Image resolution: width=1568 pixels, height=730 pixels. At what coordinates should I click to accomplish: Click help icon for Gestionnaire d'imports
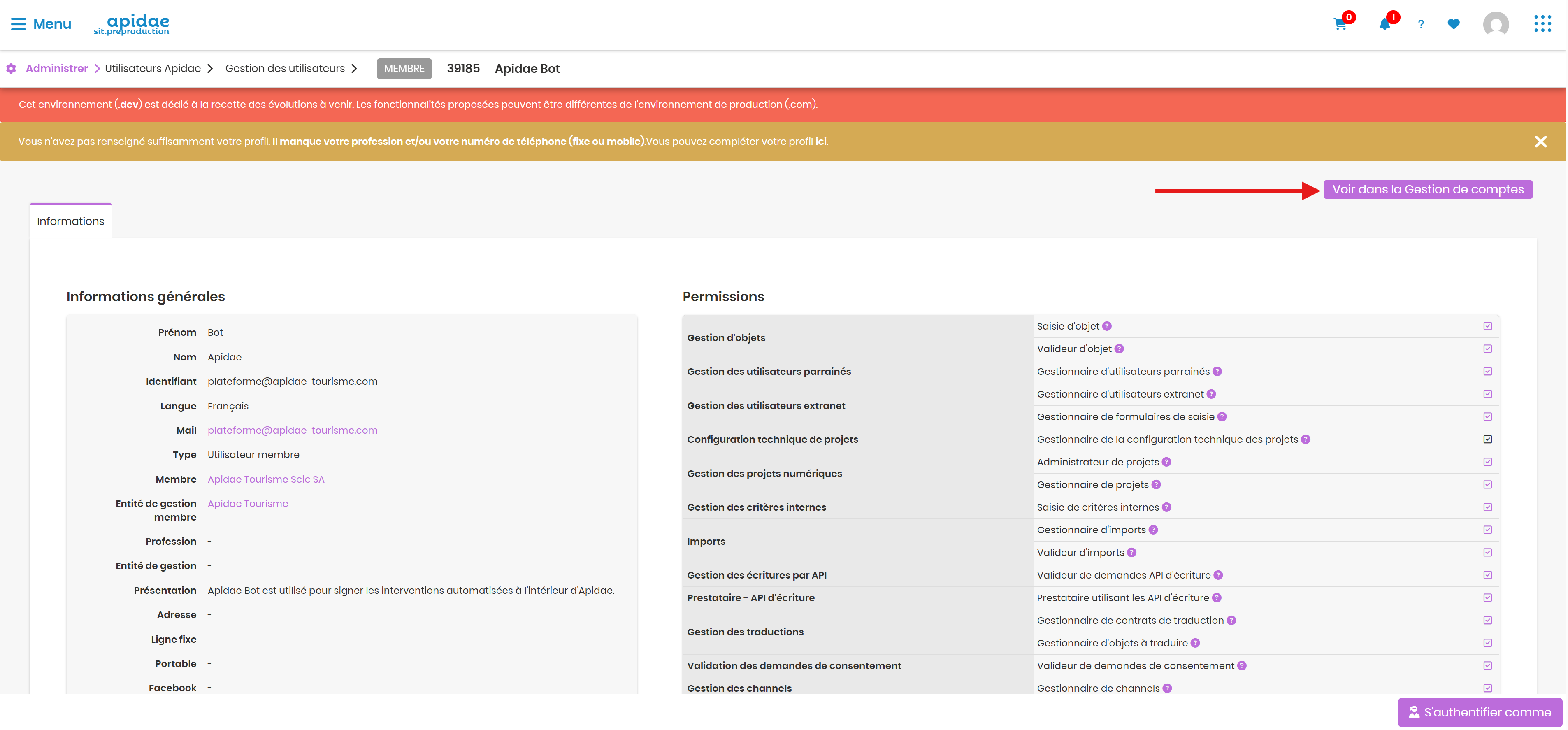(1154, 530)
